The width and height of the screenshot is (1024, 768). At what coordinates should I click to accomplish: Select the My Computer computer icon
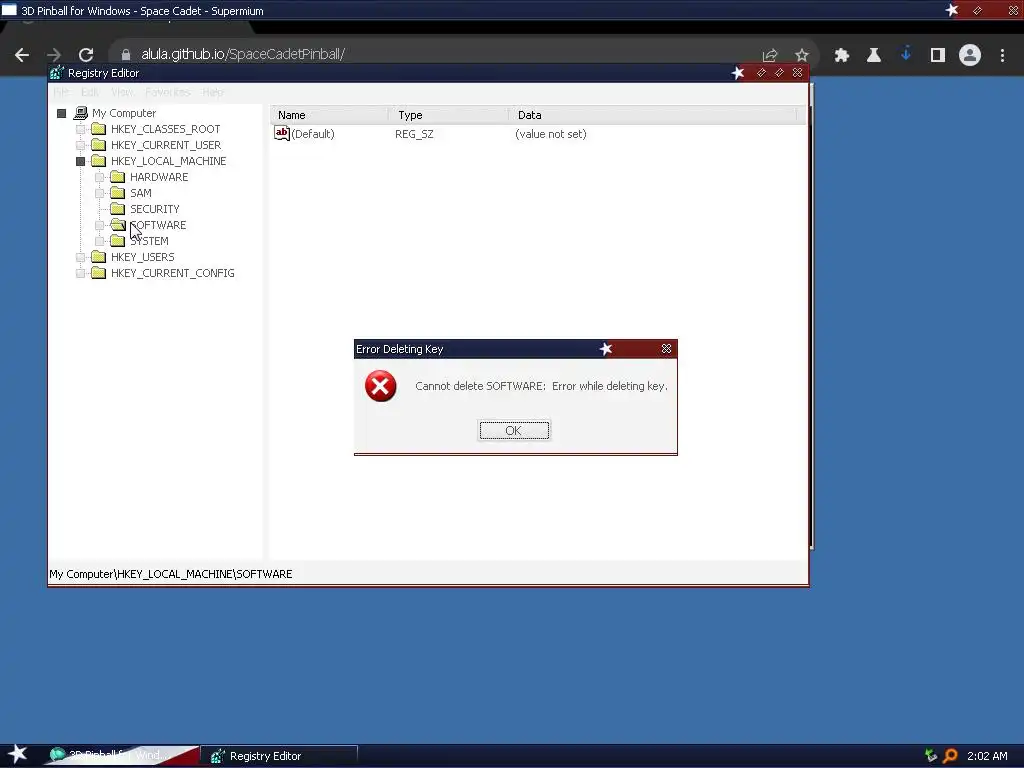[x=81, y=113]
